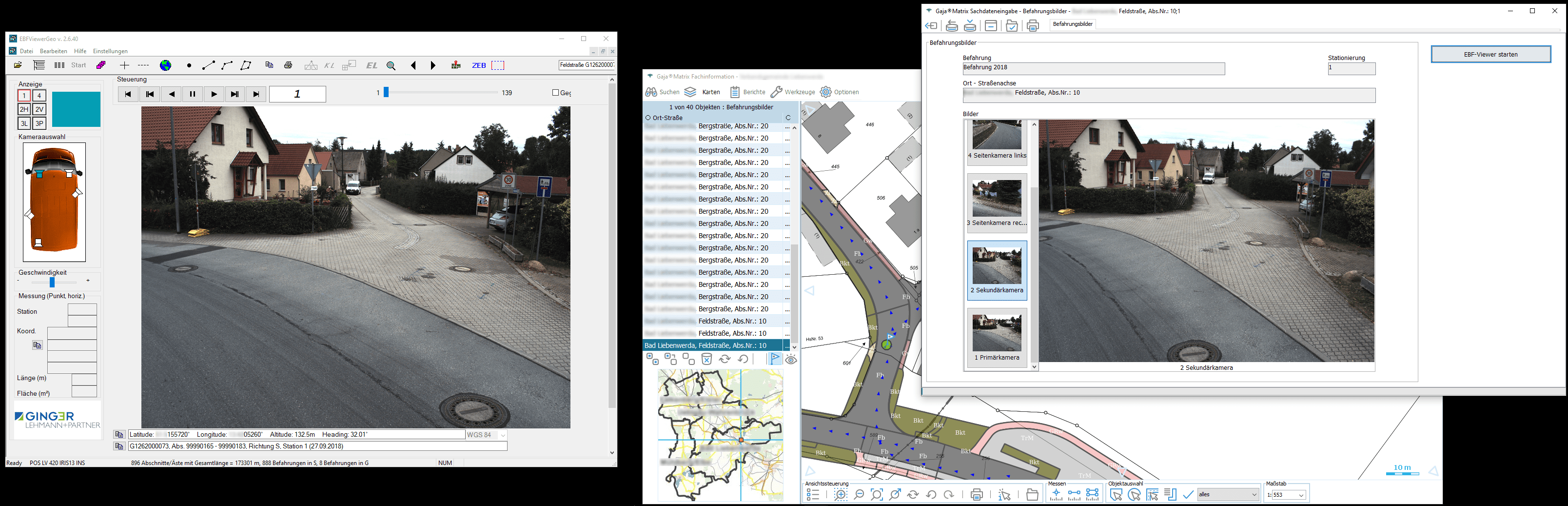1568x506 pixels.
Task: Toggle the eye visibility icon below object list
Action: (x=791, y=360)
